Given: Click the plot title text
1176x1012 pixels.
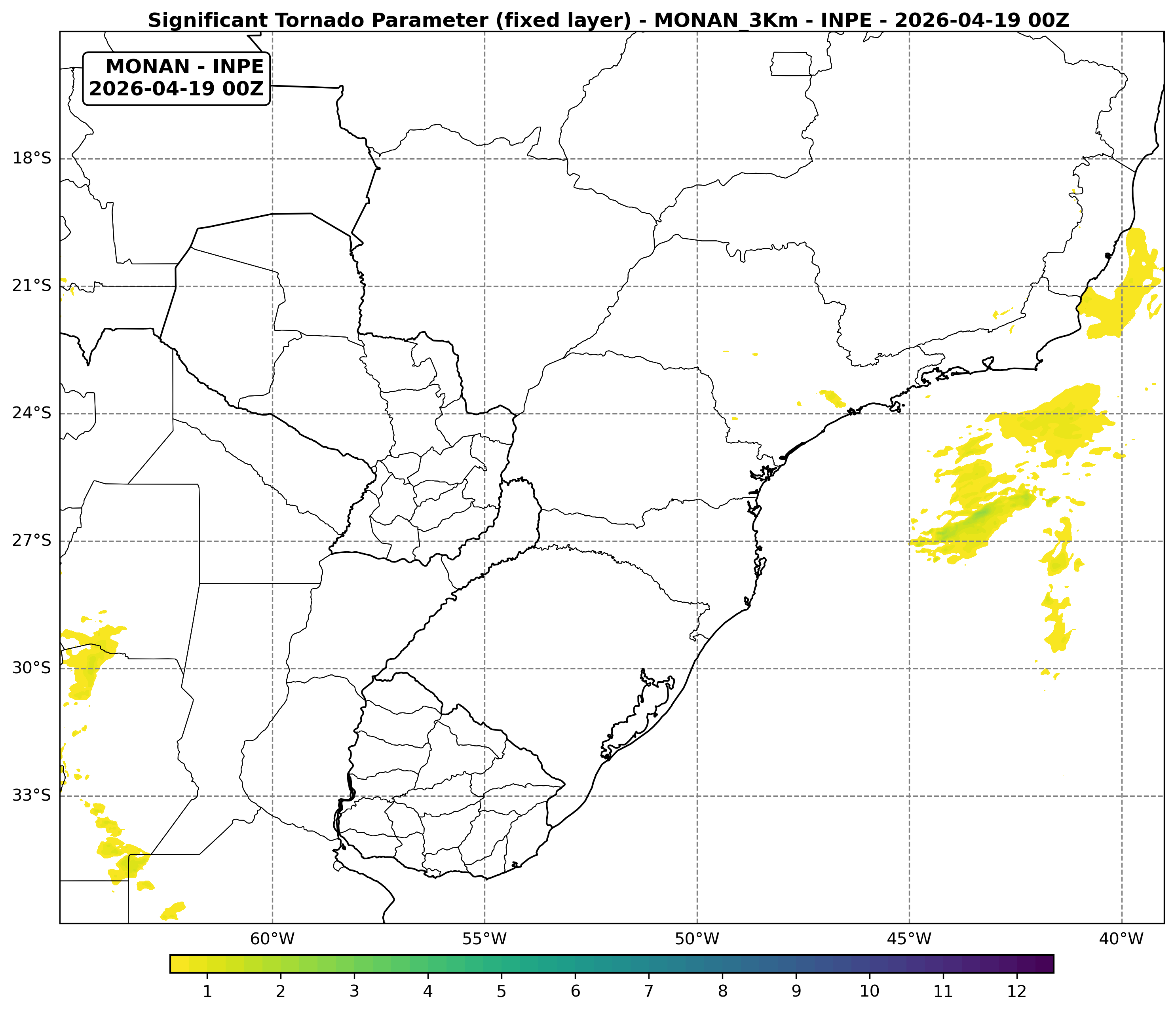Looking at the screenshot, I should point(608,21).
